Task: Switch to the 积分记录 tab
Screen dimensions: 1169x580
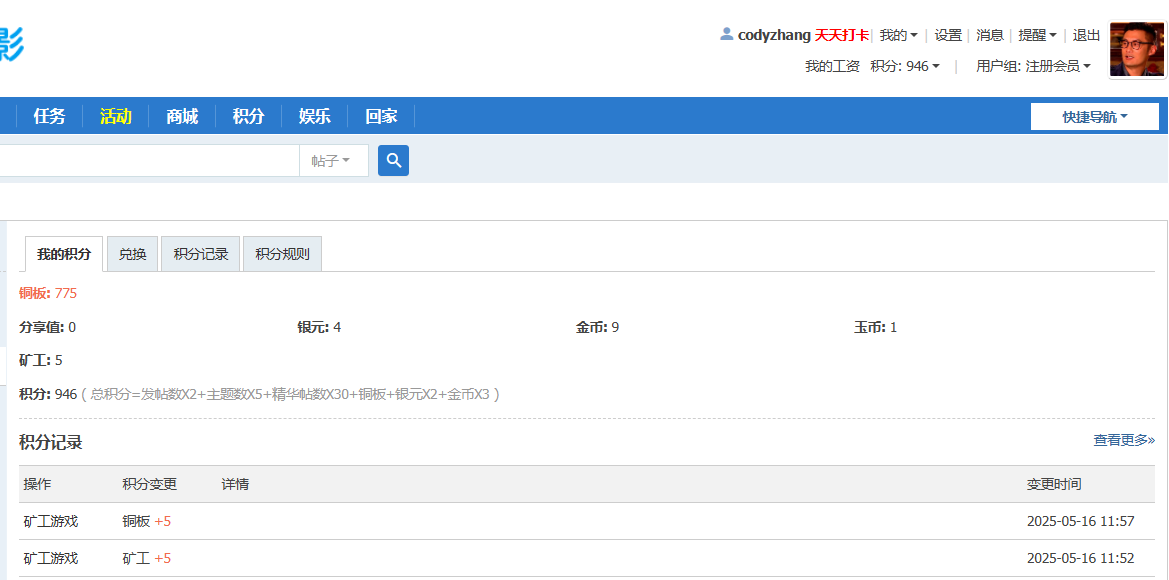Action: click(201, 254)
